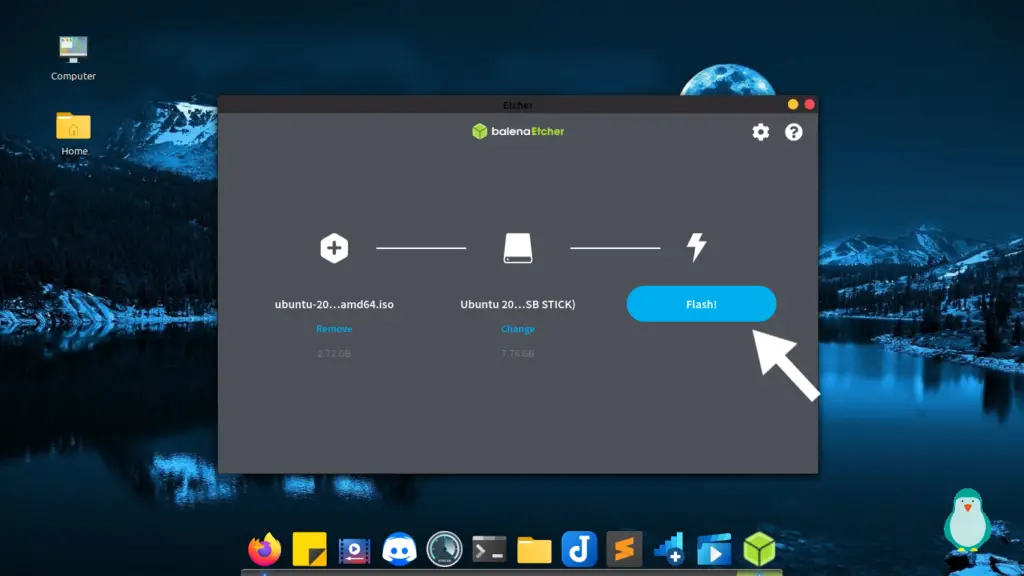Open the yellow sticky notes app in dock
The image size is (1024, 576).
pos(310,549)
